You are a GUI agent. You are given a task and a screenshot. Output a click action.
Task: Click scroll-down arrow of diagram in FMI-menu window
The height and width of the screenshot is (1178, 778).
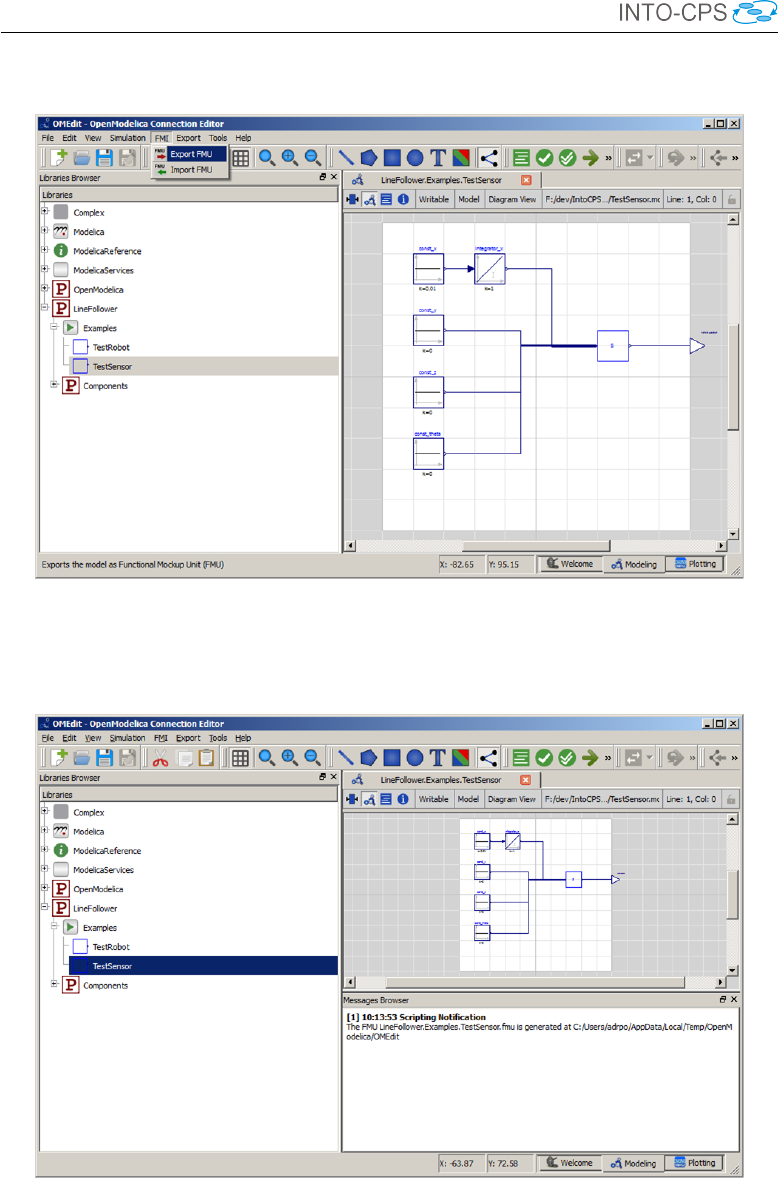pos(733,534)
